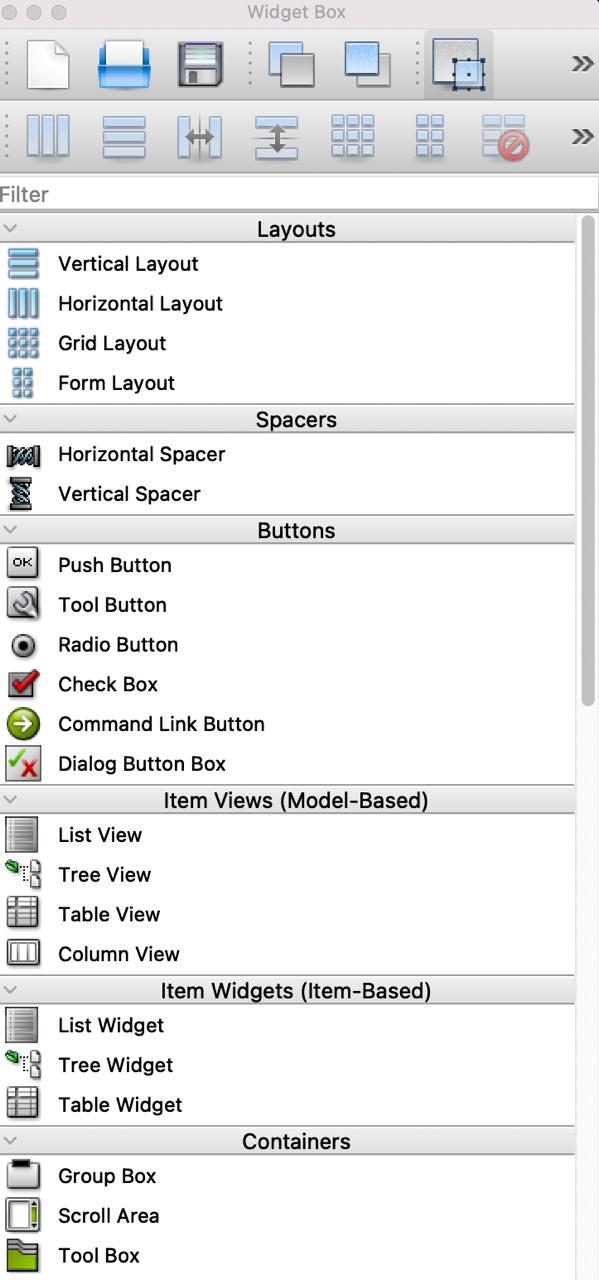Click in the Filter text field
This screenshot has height=1280, width=599.
[299, 194]
